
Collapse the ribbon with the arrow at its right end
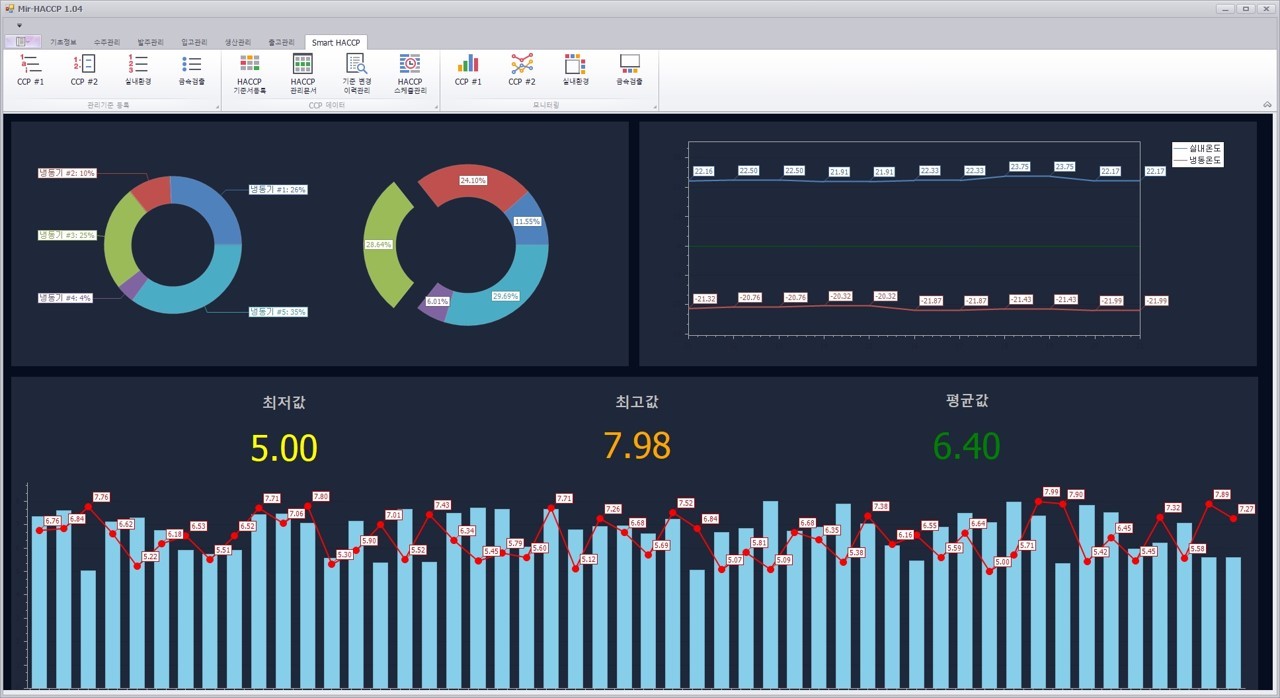click(x=1268, y=104)
